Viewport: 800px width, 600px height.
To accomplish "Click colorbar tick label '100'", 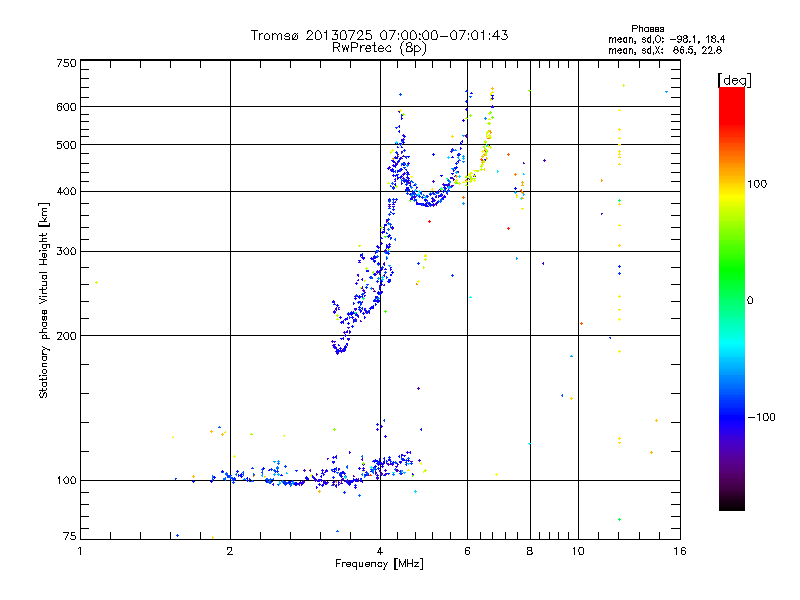I will [x=757, y=184].
